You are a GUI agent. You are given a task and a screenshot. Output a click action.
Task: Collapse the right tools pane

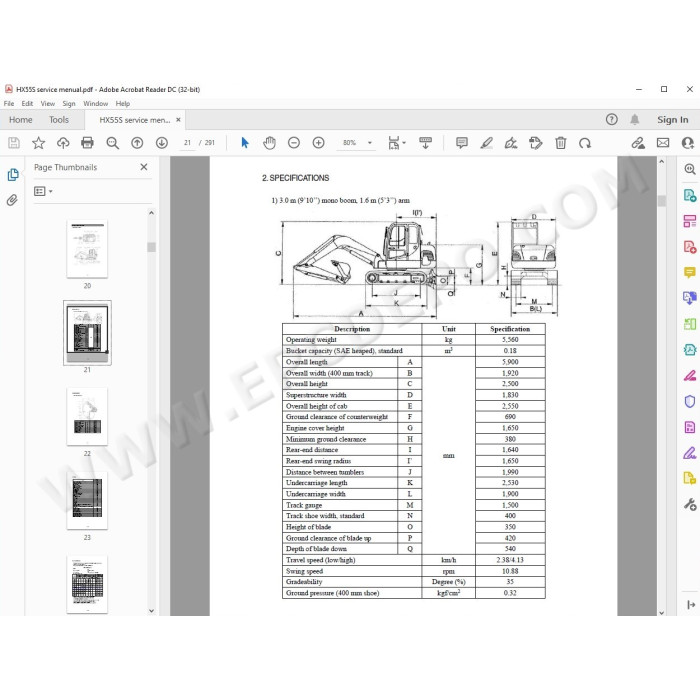[x=691, y=604]
